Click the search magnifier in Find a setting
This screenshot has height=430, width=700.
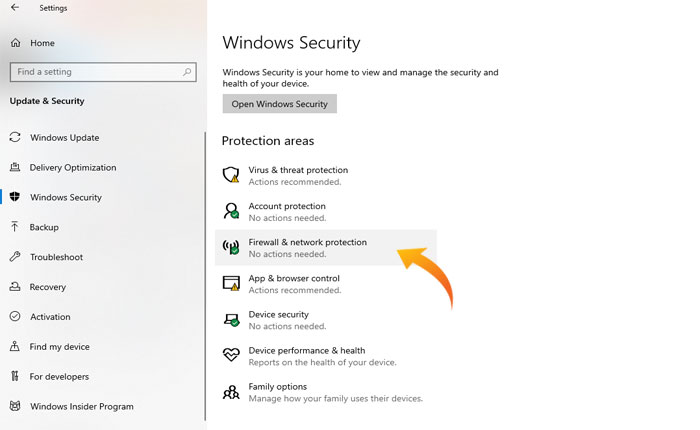pos(187,72)
